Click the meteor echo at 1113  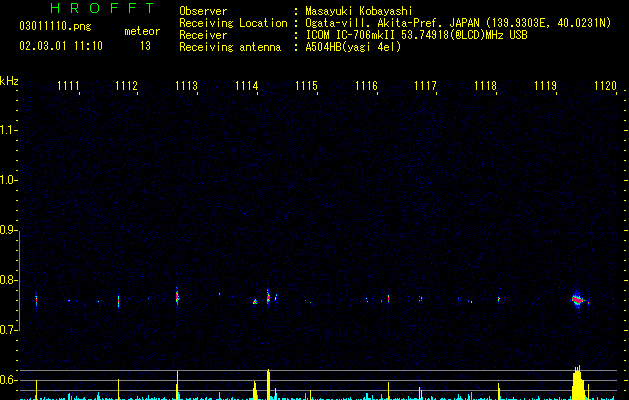[177, 297]
